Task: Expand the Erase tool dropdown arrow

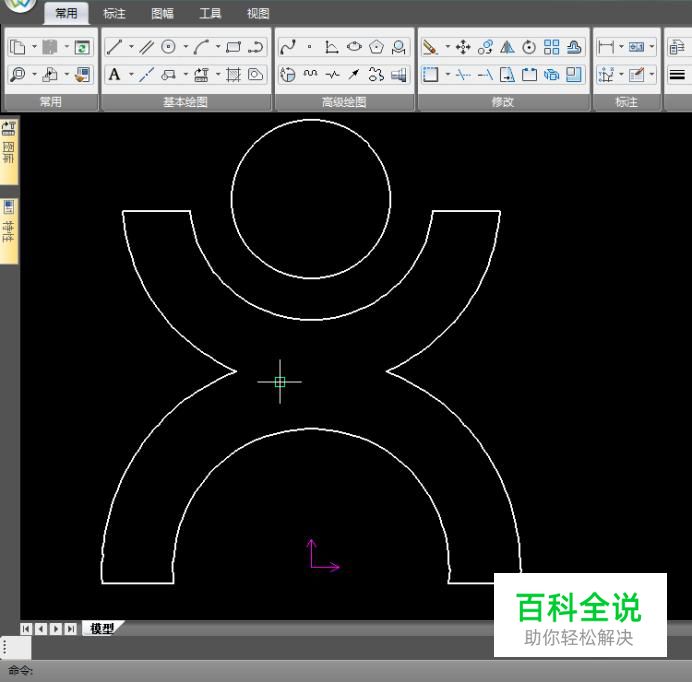Action: pos(447,47)
